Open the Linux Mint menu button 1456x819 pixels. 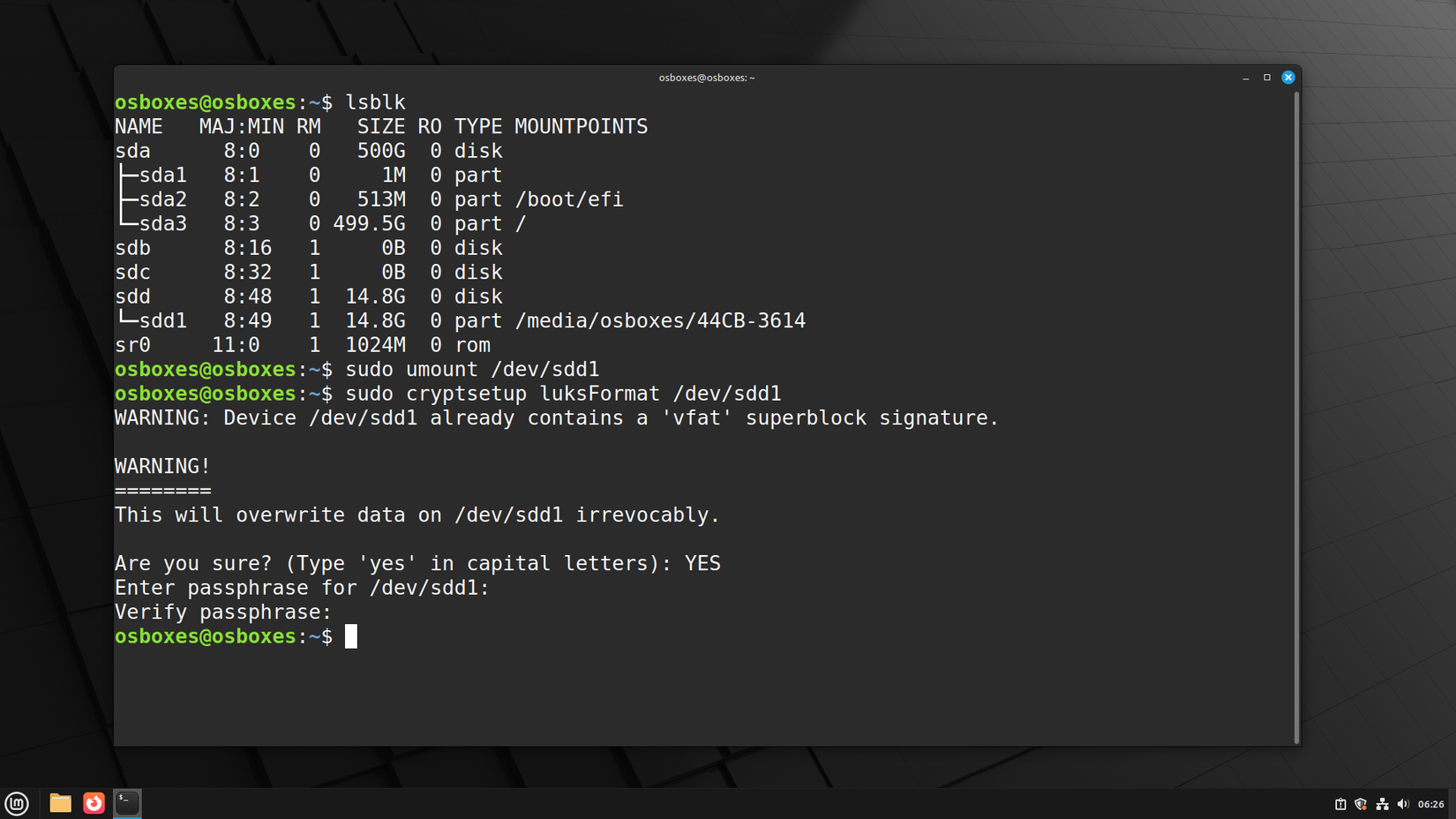(x=17, y=803)
